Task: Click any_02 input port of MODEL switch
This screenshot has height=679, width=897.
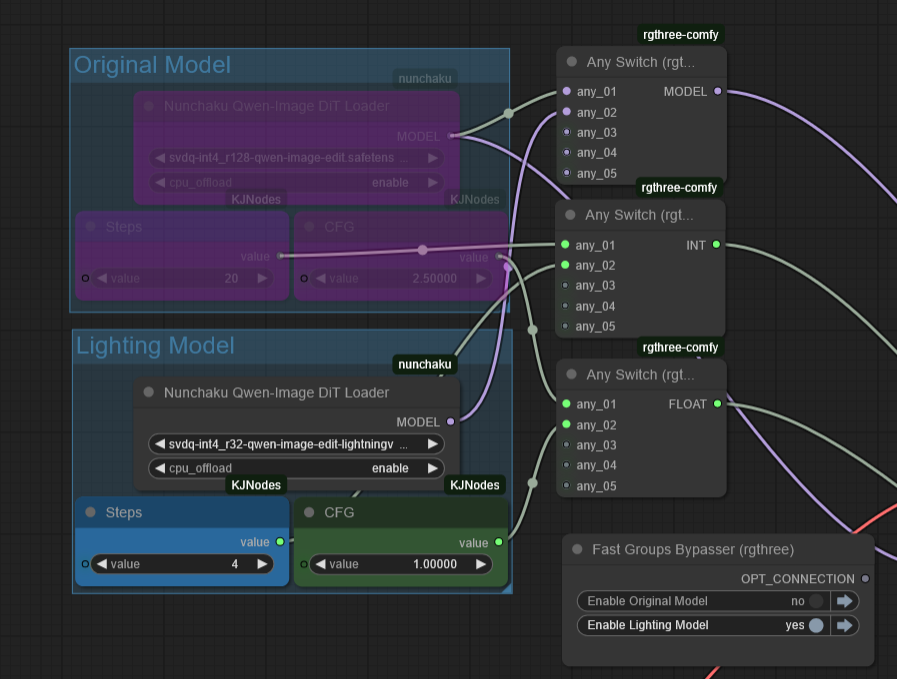Action: 566,112
